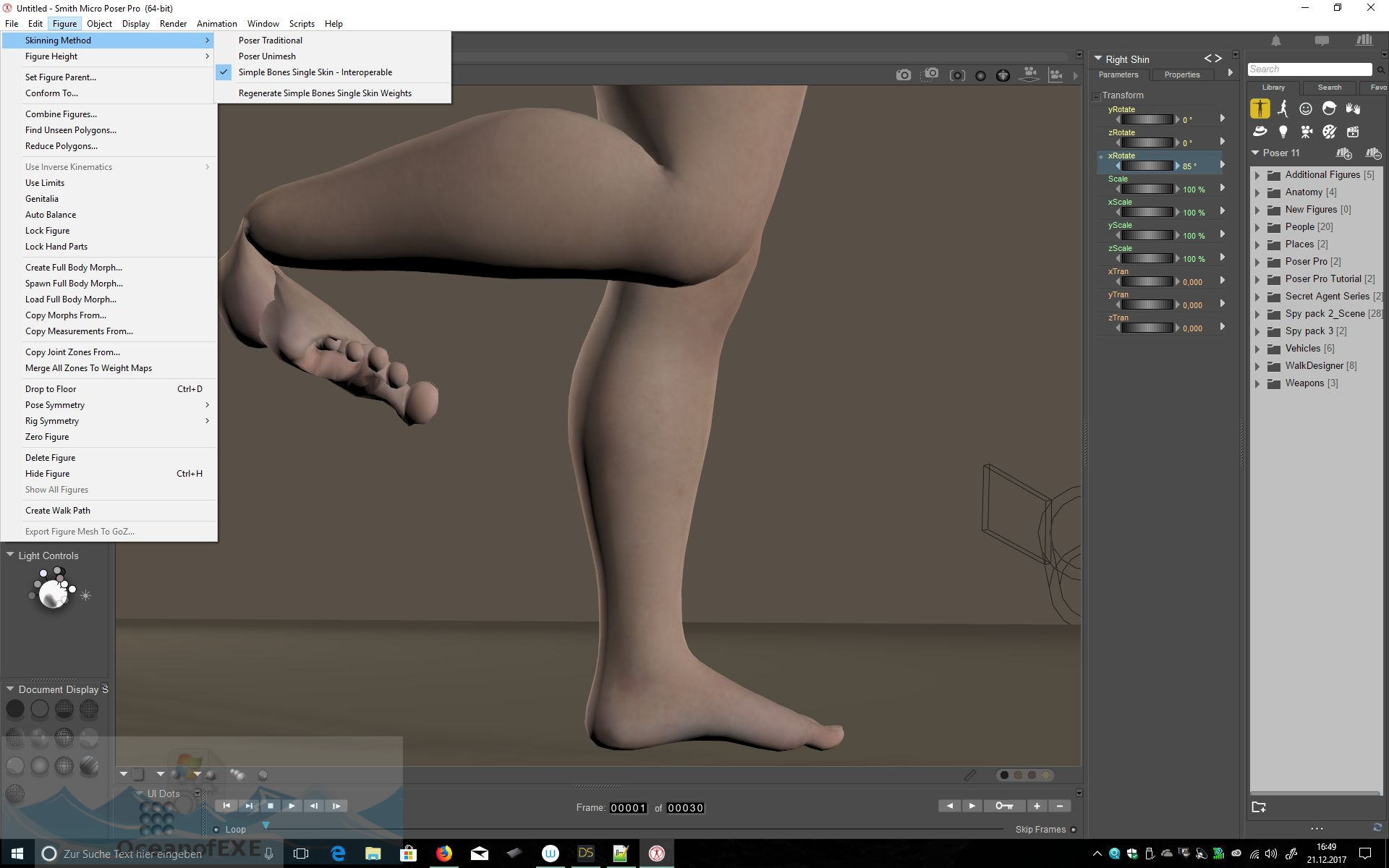1389x868 pixels.
Task: Click the Stop button in animation controls
Action: click(x=270, y=806)
